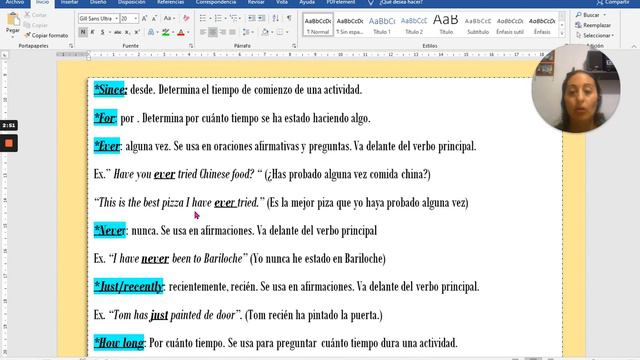640x360 pixels.
Task: Toggle bold (N) formatting
Action: click(x=83, y=32)
